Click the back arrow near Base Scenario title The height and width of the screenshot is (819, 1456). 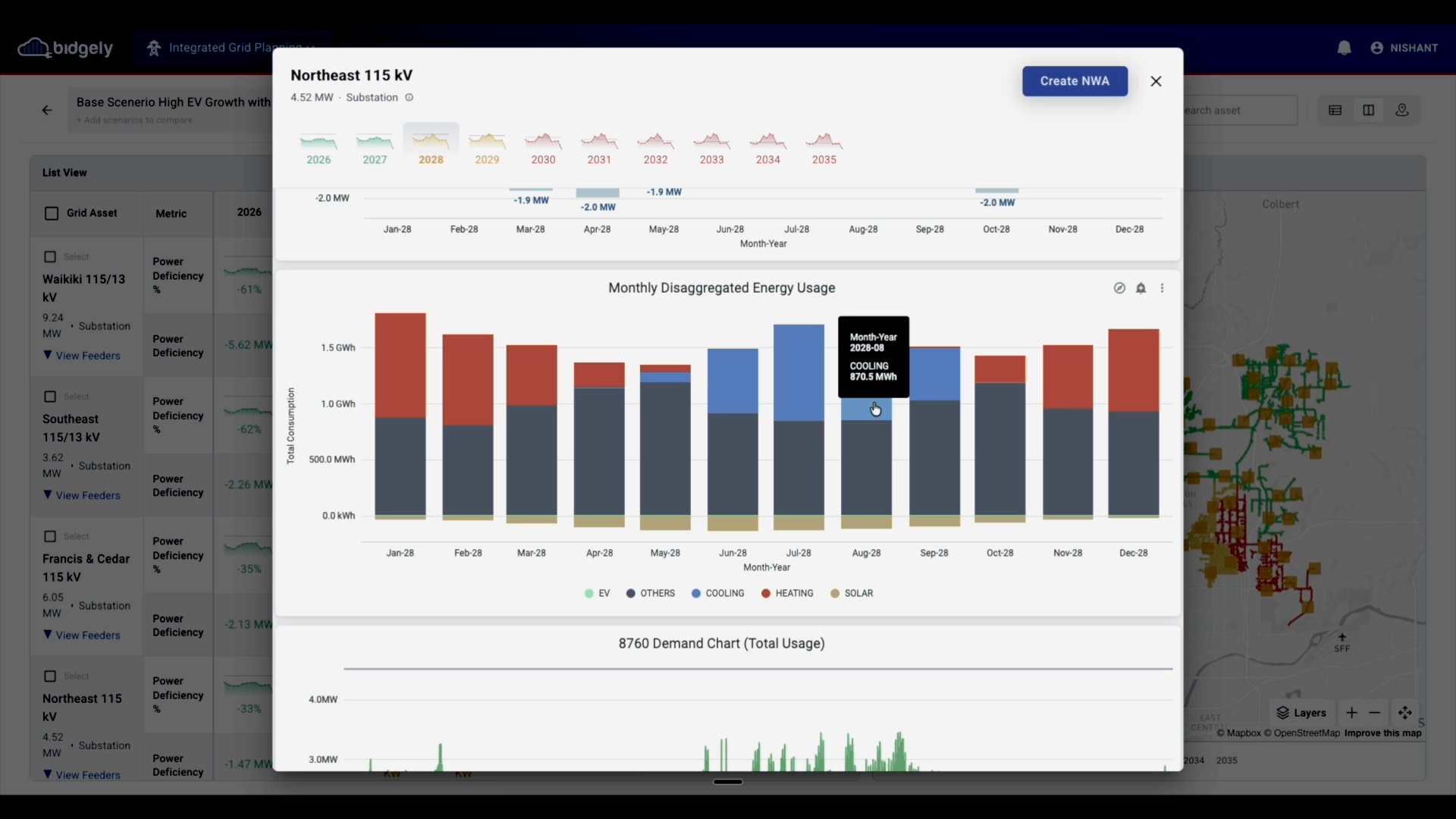[x=47, y=110]
